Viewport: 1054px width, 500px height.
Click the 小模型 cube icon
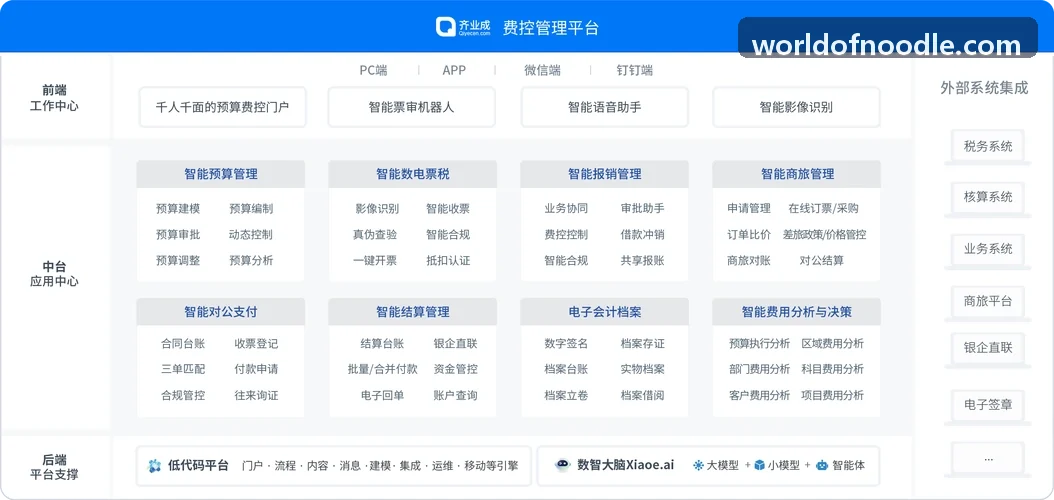pos(760,465)
